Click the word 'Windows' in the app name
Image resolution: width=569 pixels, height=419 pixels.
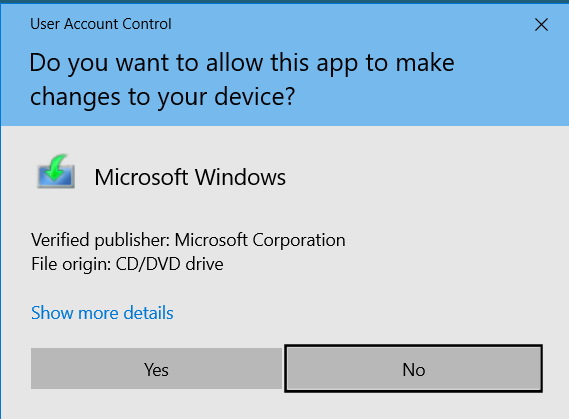click(240, 177)
